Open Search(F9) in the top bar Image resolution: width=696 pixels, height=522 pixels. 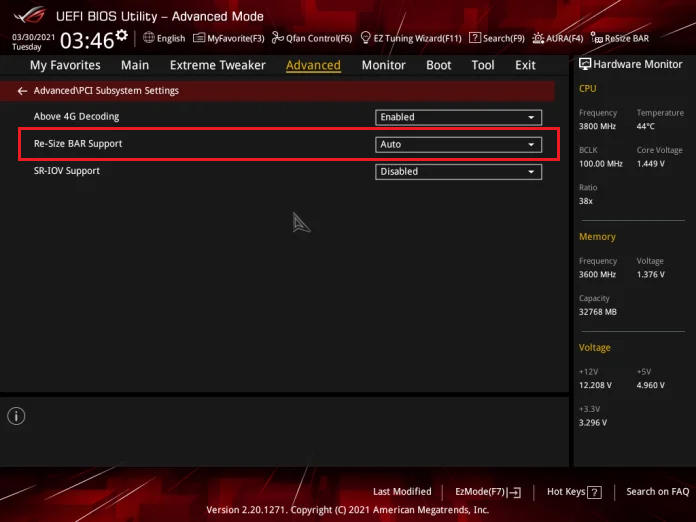coord(497,38)
